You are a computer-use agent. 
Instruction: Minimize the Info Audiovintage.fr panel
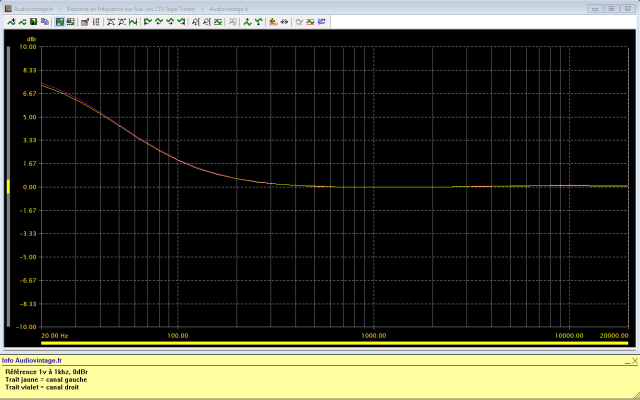627,361
